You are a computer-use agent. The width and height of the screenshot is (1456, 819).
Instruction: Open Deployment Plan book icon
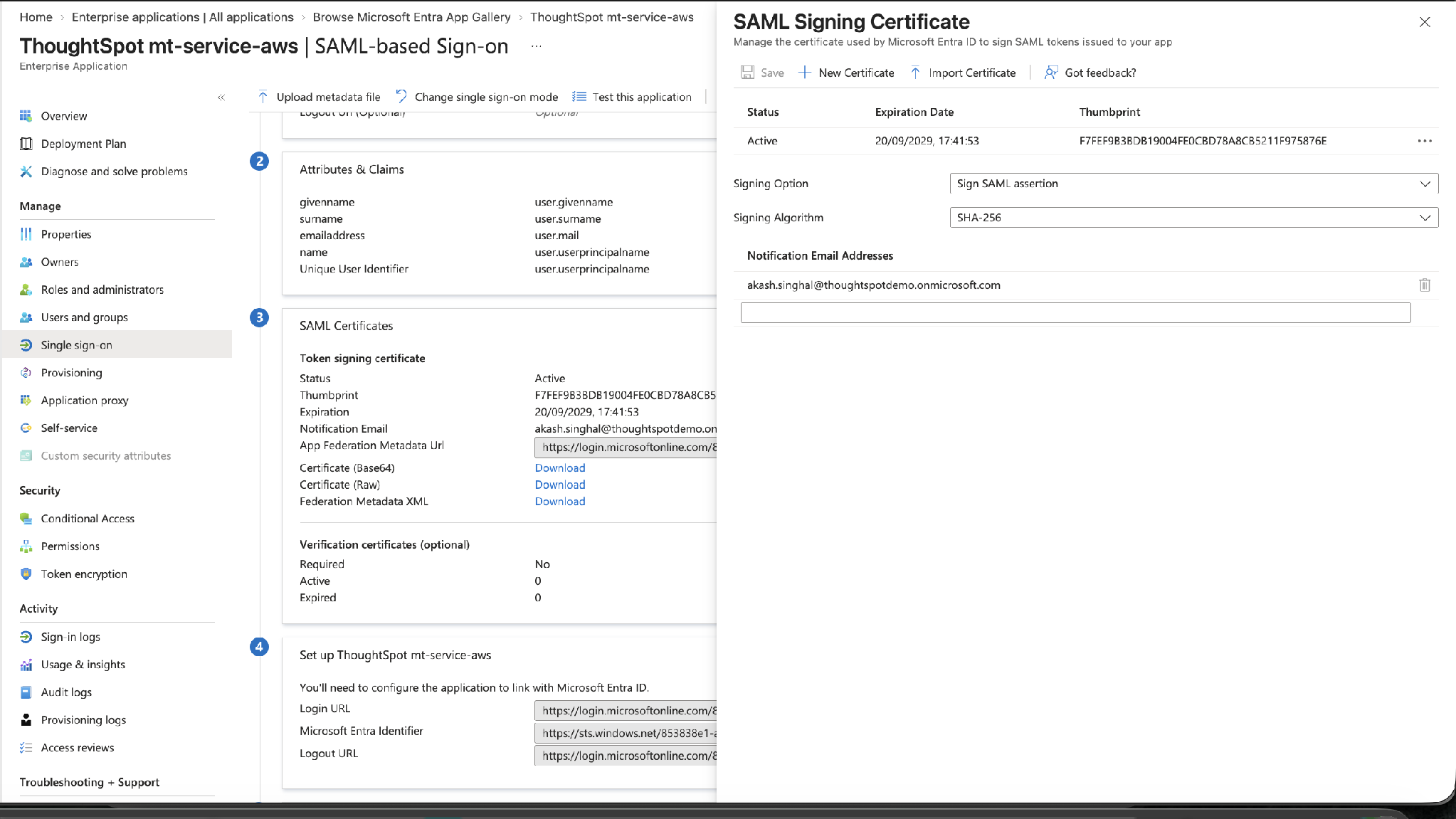(26, 144)
